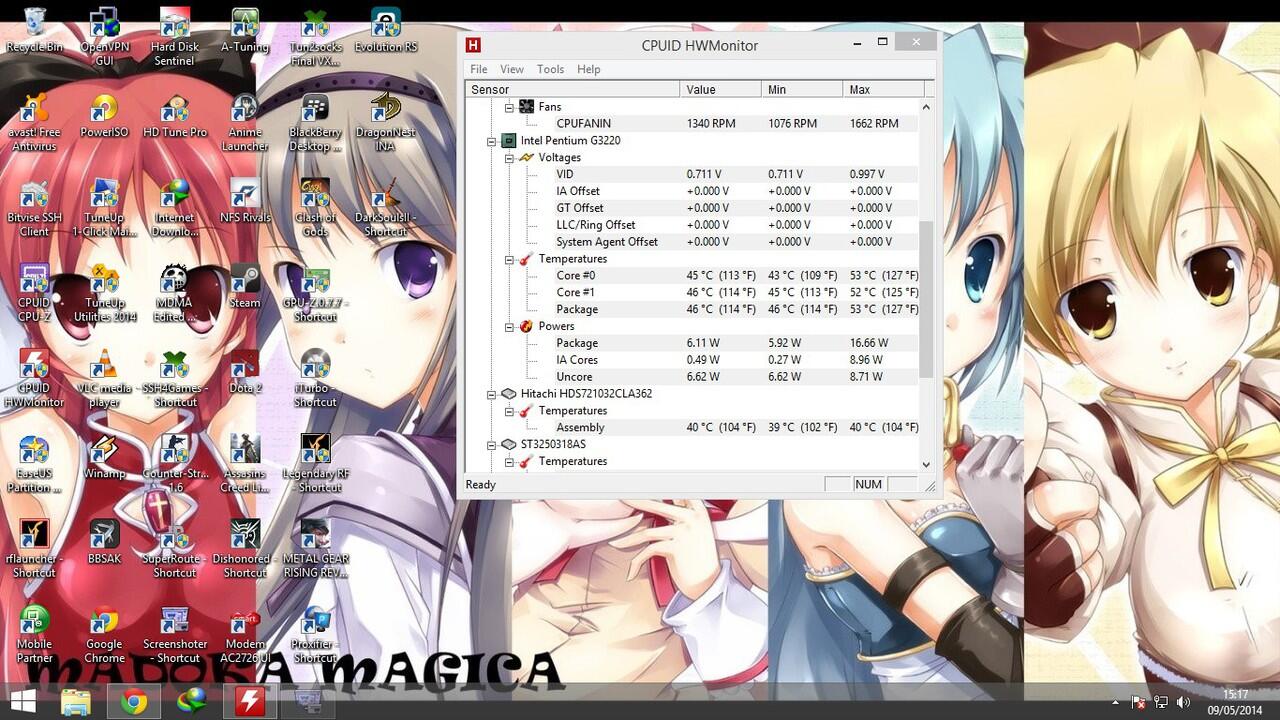Open HD Tune Pro desktop icon

pyautogui.click(x=174, y=116)
